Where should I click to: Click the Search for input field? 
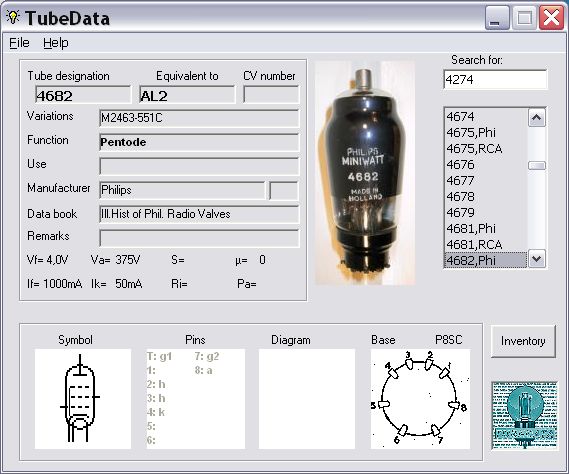point(495,79)
